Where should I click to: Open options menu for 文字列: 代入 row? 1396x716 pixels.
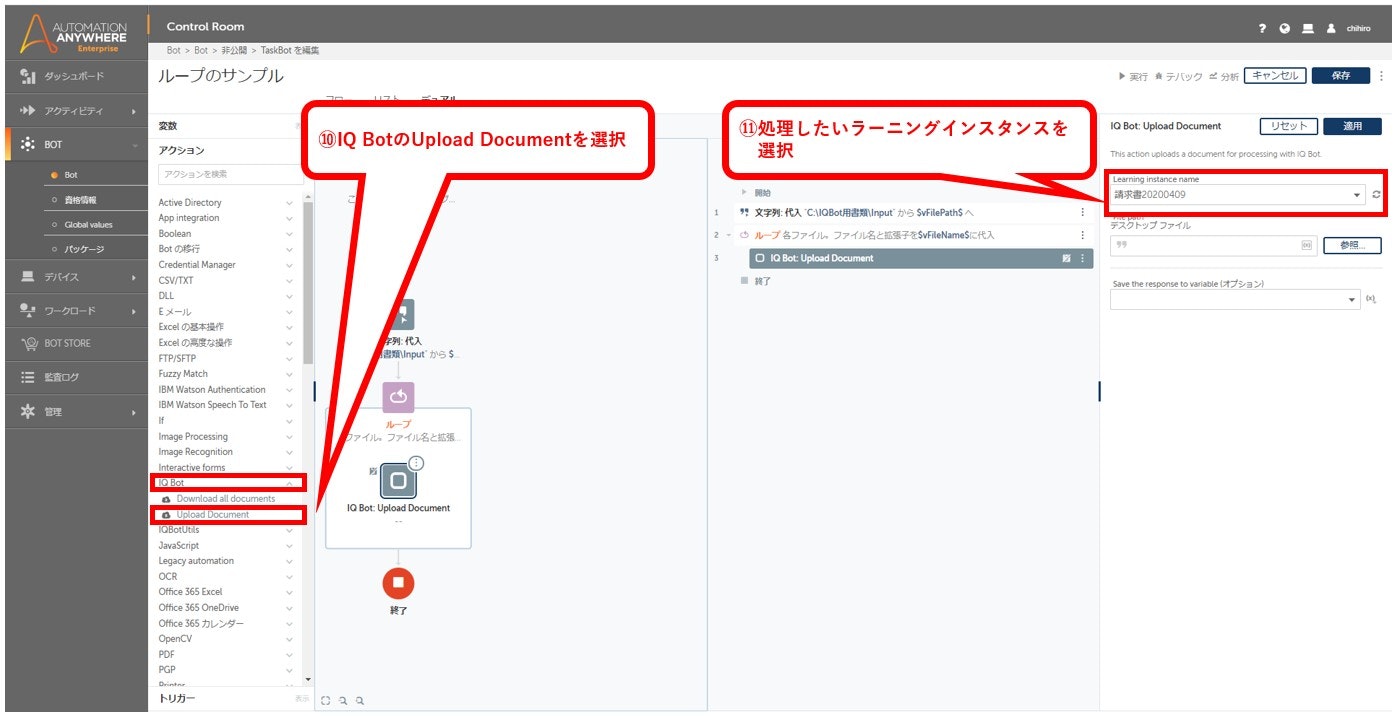(x=1082, y=212)
